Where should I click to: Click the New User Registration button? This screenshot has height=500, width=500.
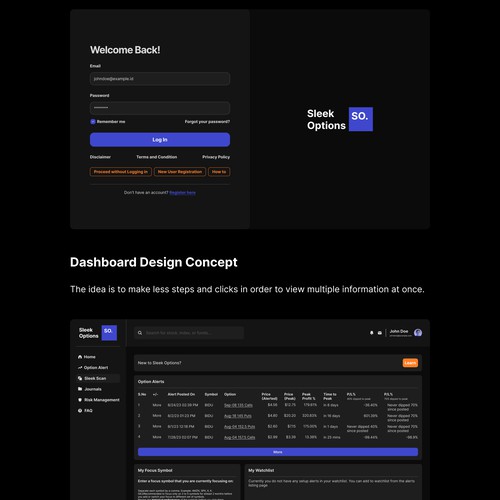pyautogui.click(x=180, y=172)
